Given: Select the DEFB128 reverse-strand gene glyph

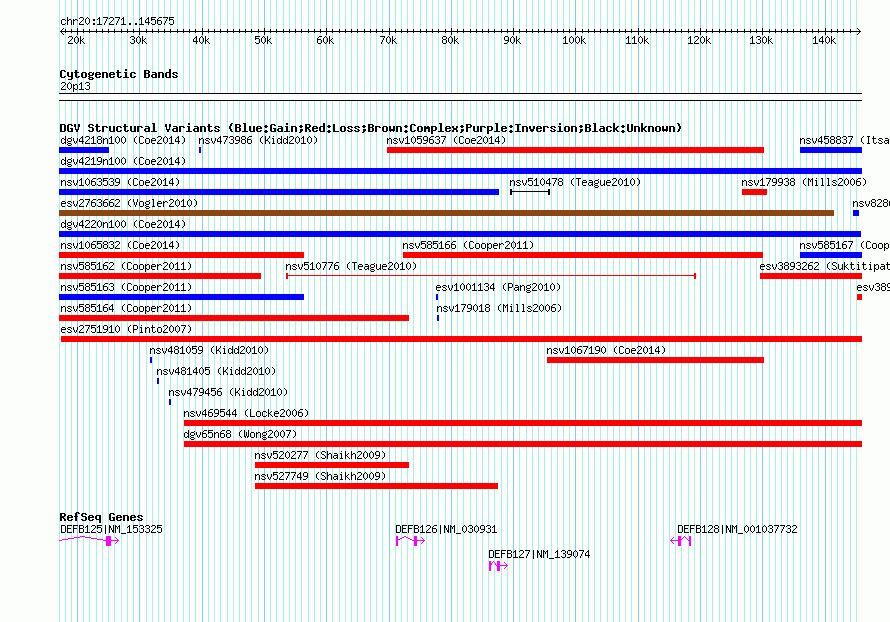Looking at the screenshot, I should click(x=681, y=541).
